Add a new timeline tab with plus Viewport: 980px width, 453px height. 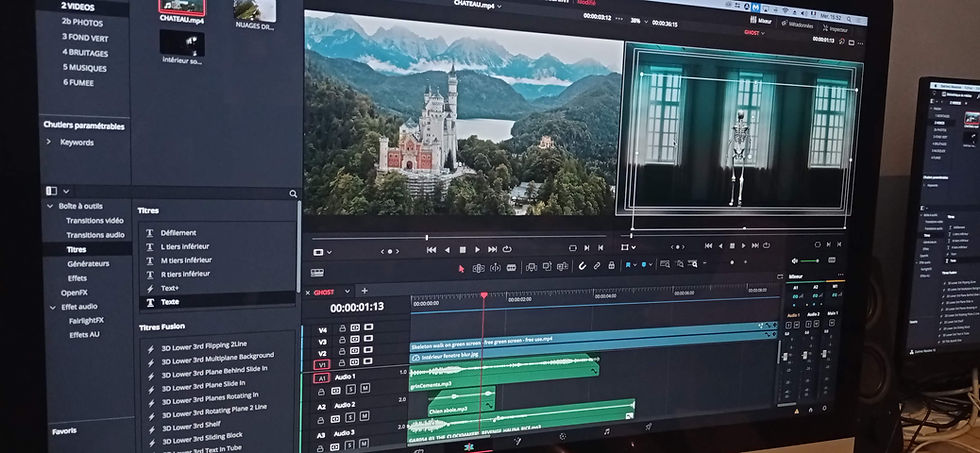point(364,291)
